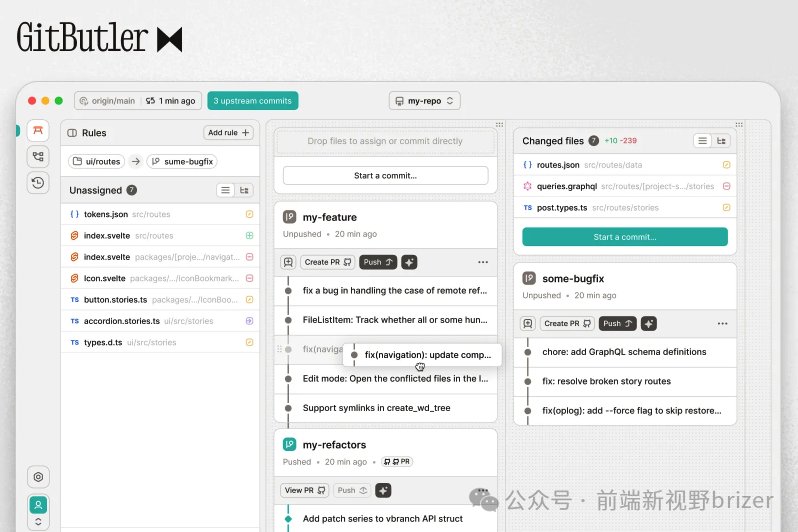Select commit fix a bug in handling remote ref
798x532 pixels.
[385, 291]
